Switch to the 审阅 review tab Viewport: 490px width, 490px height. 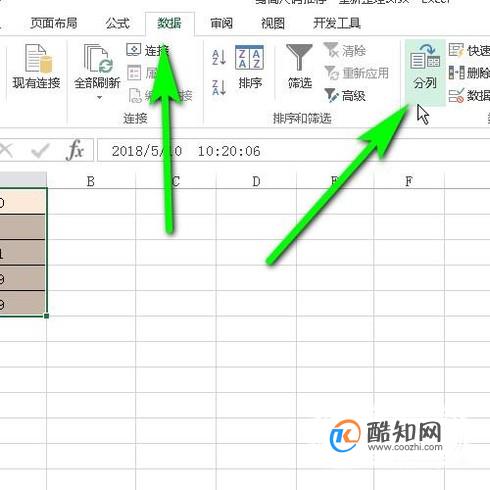pos(221,23)
